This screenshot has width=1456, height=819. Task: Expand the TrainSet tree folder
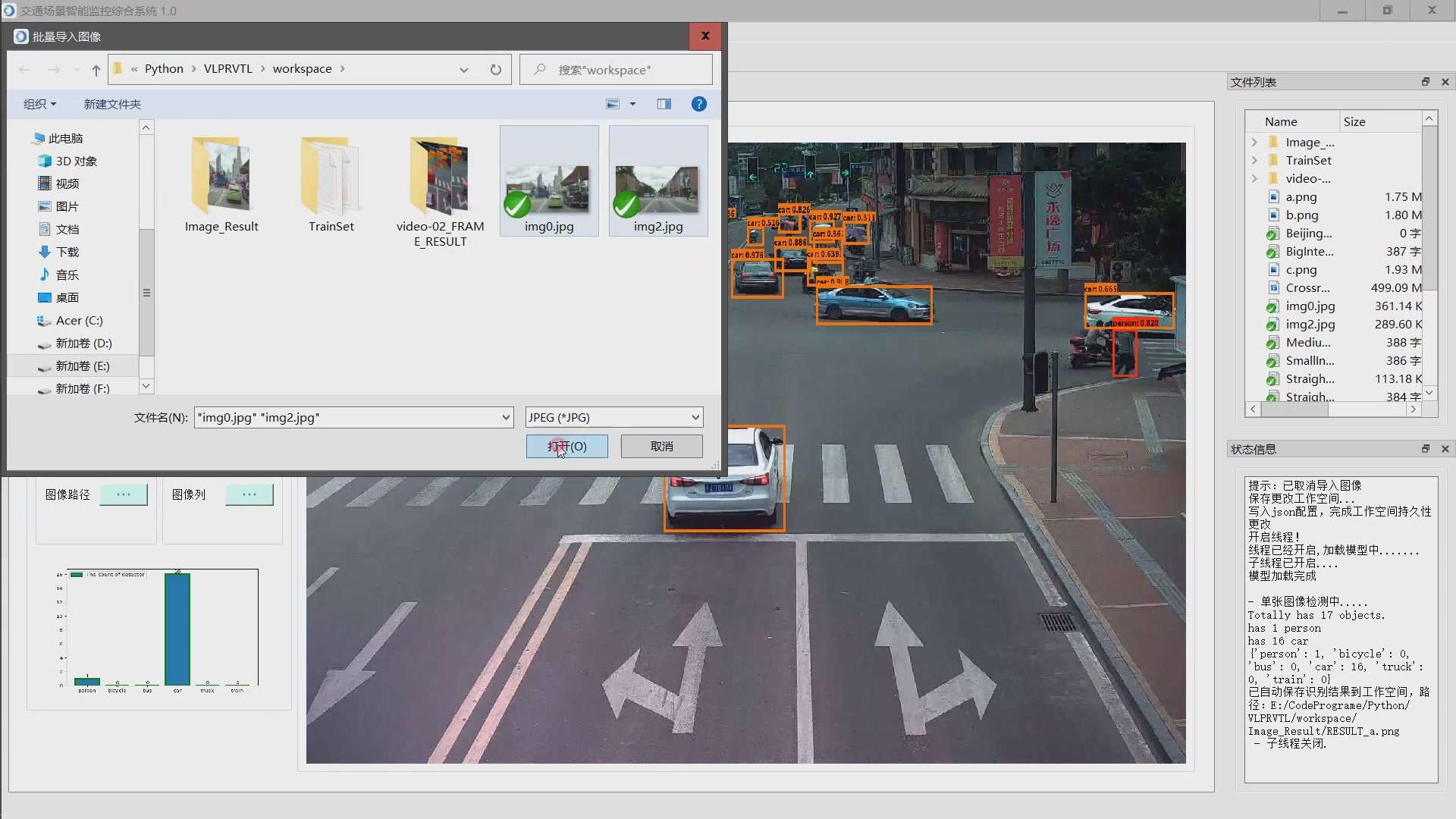coord(1254,160)
